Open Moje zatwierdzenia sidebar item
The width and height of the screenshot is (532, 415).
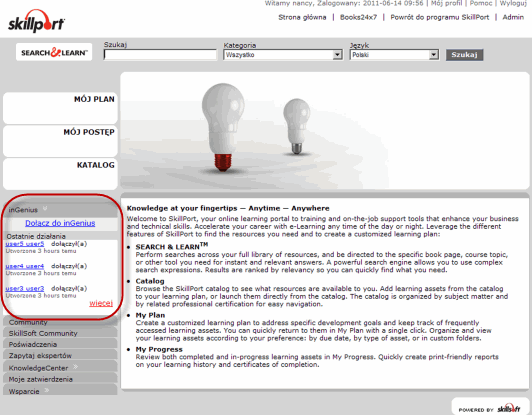pos(60,379)
